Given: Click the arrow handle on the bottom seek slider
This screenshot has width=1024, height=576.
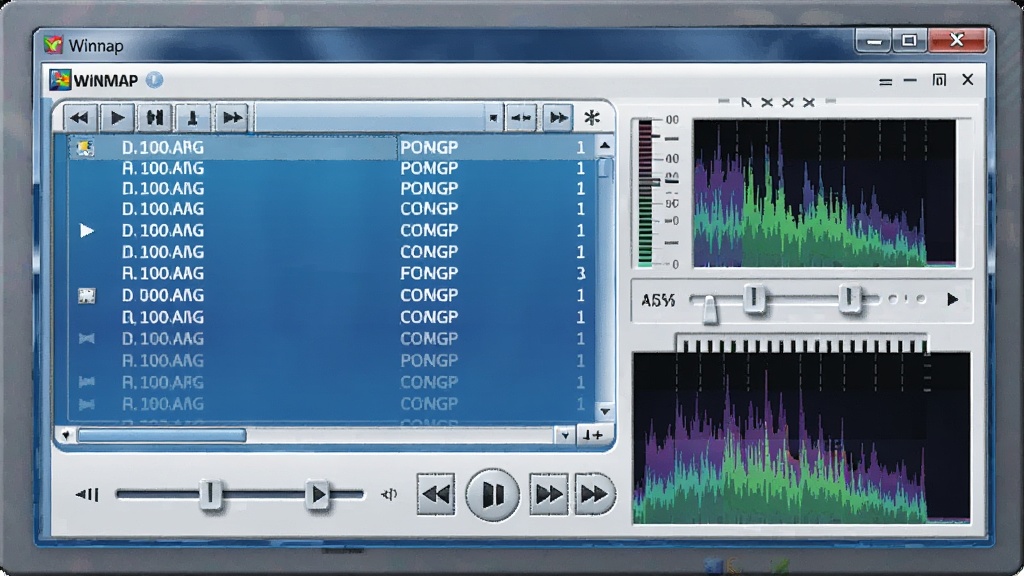Looking at the screenshot, I should 318,494.
